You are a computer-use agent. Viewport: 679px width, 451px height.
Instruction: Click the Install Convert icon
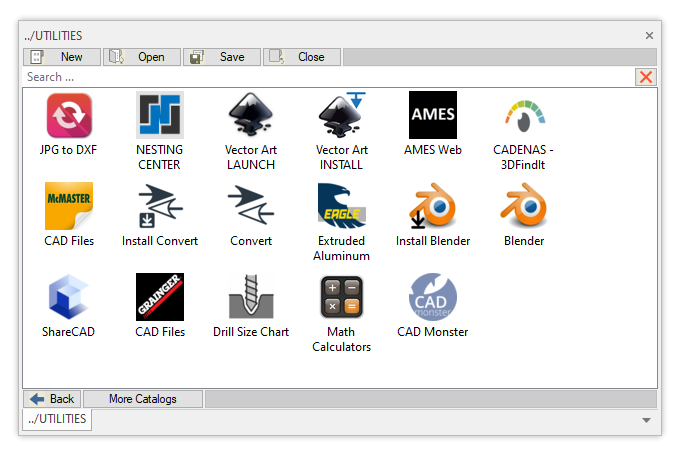click(x=160, y=206)
